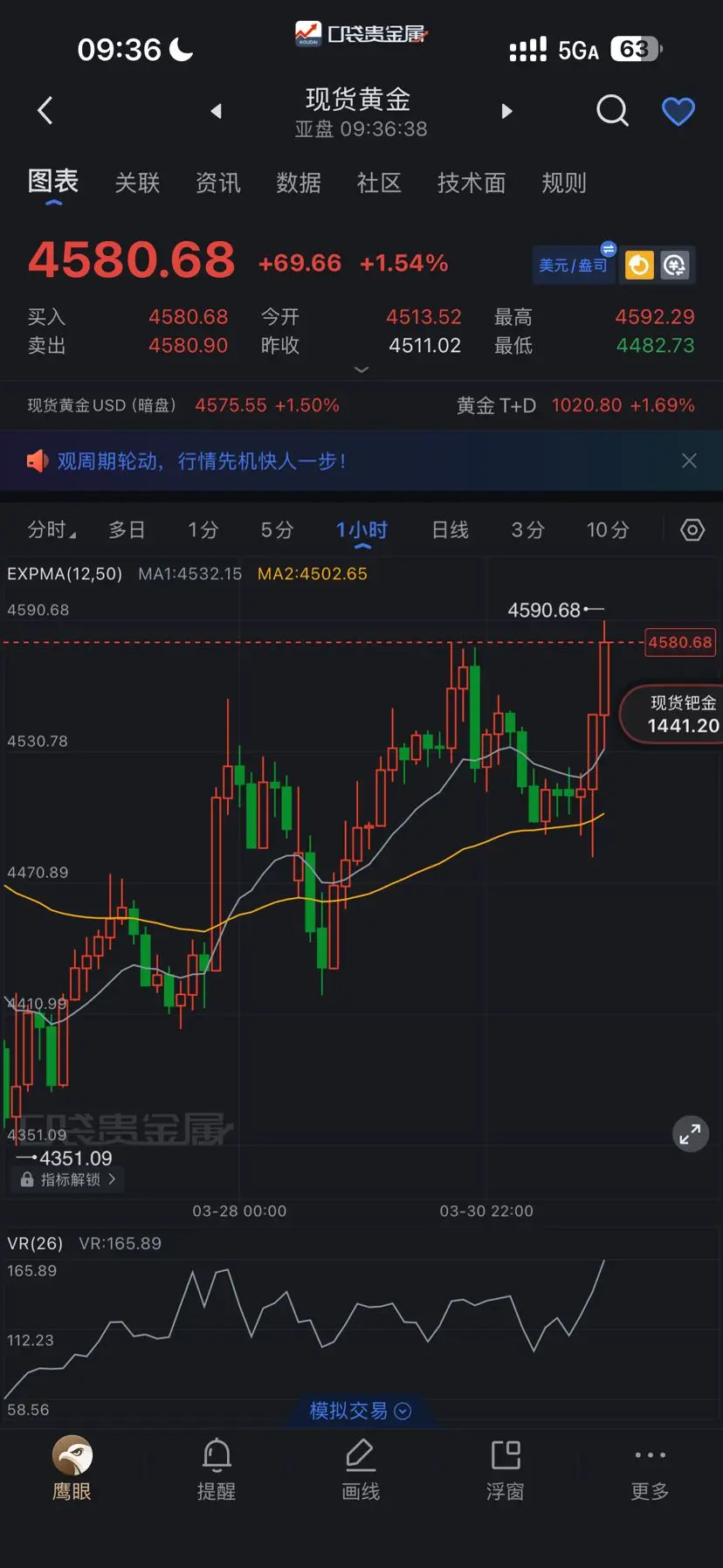Tap the 现货黄金 title

(x=358, y=100)
